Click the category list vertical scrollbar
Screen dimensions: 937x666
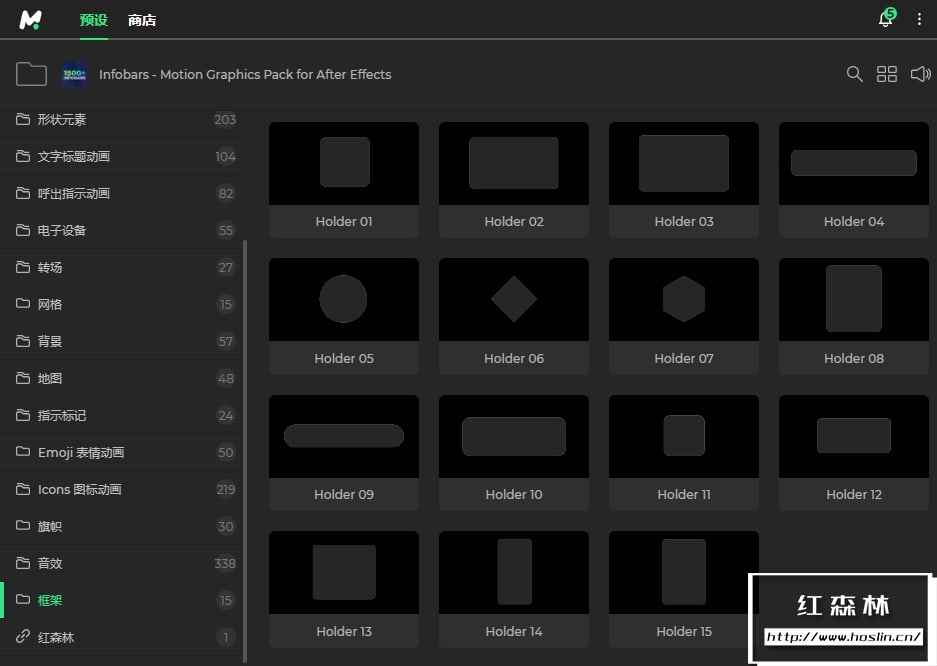click(245, 452)
